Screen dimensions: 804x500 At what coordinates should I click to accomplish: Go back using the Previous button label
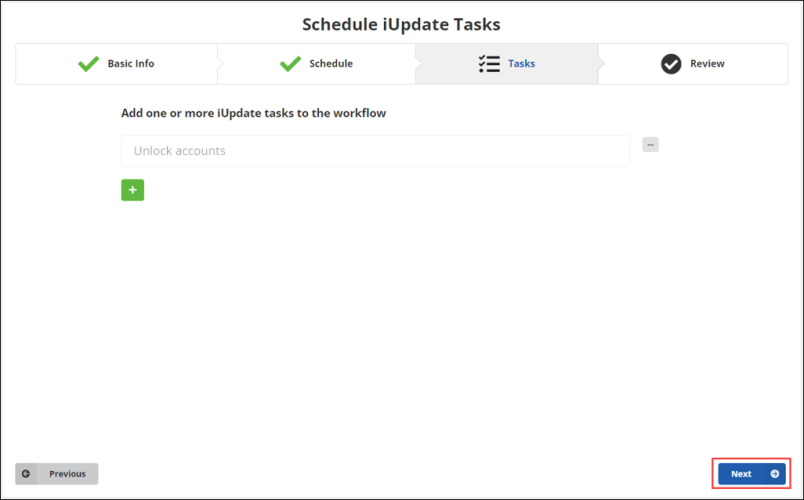[67, 474]
